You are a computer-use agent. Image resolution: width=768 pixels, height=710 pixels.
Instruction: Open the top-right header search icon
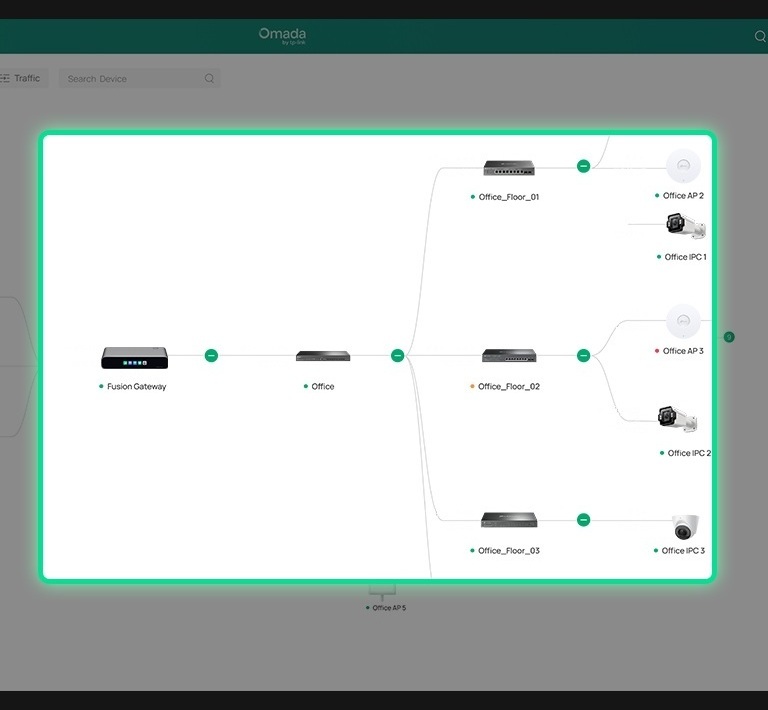(760, 36)
